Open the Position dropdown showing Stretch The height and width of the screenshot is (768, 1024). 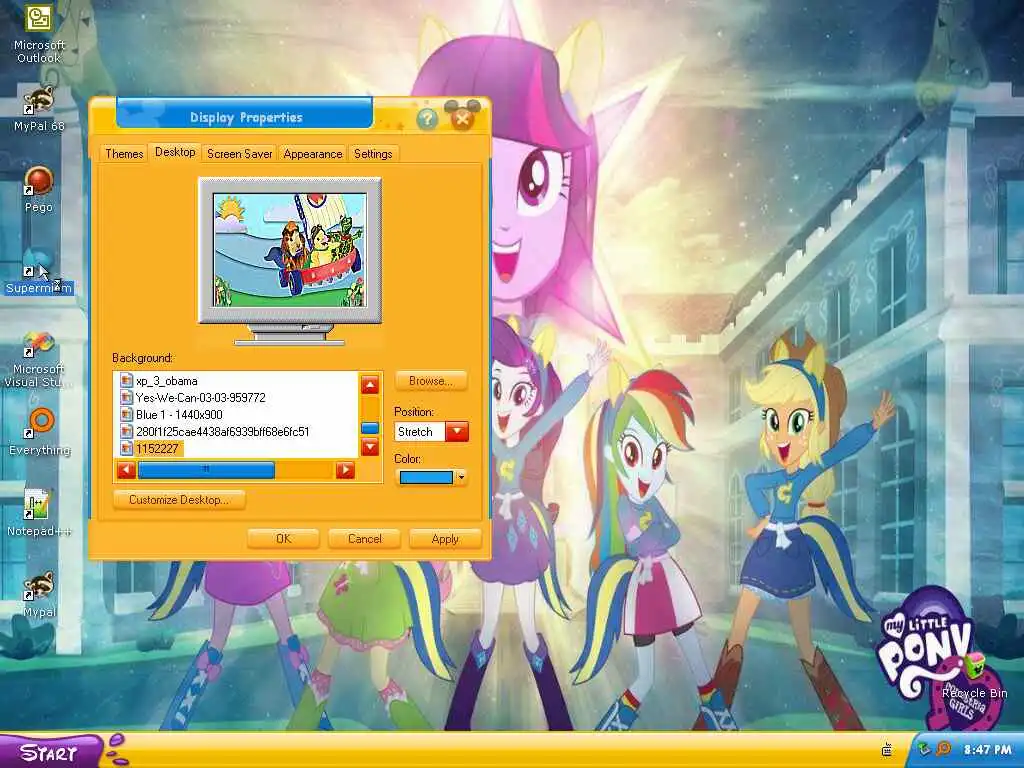(x=456, y=432)
